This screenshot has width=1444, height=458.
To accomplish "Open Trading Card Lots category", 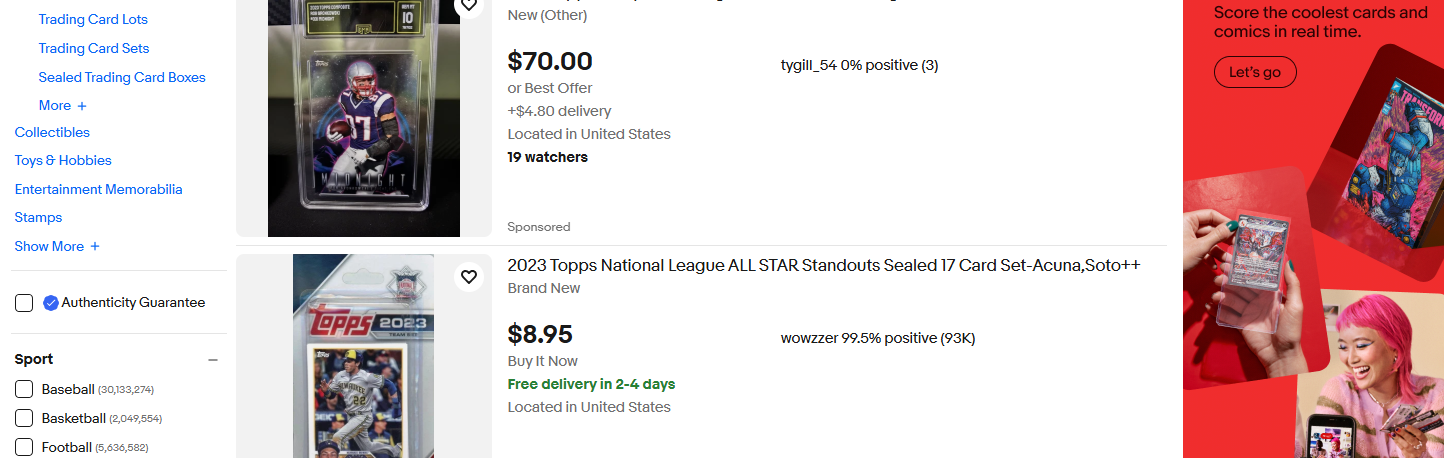I will [93, 19].
